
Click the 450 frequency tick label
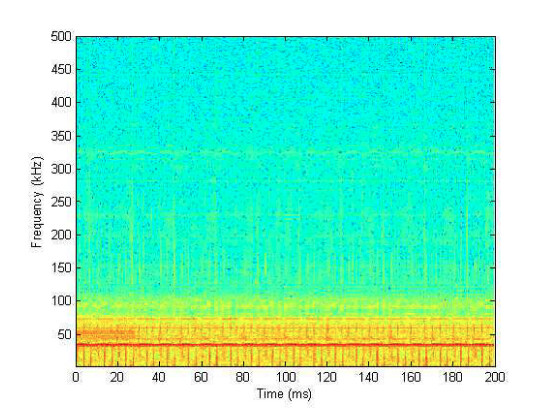click(x=61, y=69)
